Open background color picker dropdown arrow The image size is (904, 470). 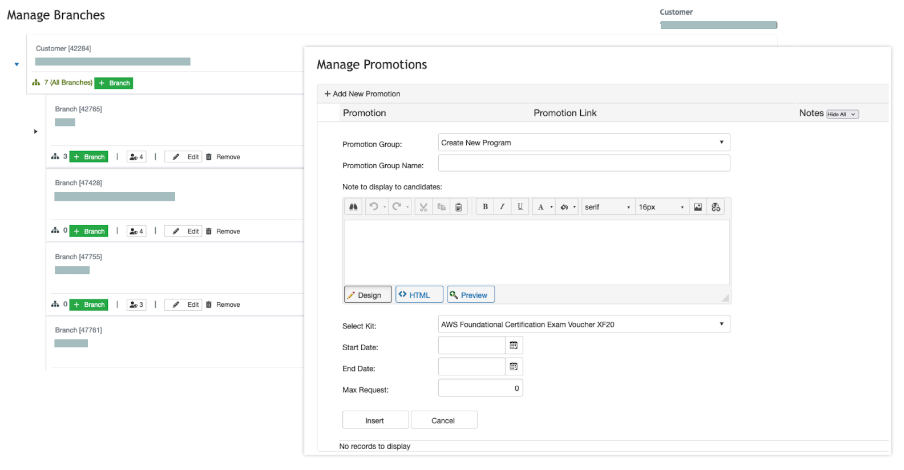[x=574, y=207]
